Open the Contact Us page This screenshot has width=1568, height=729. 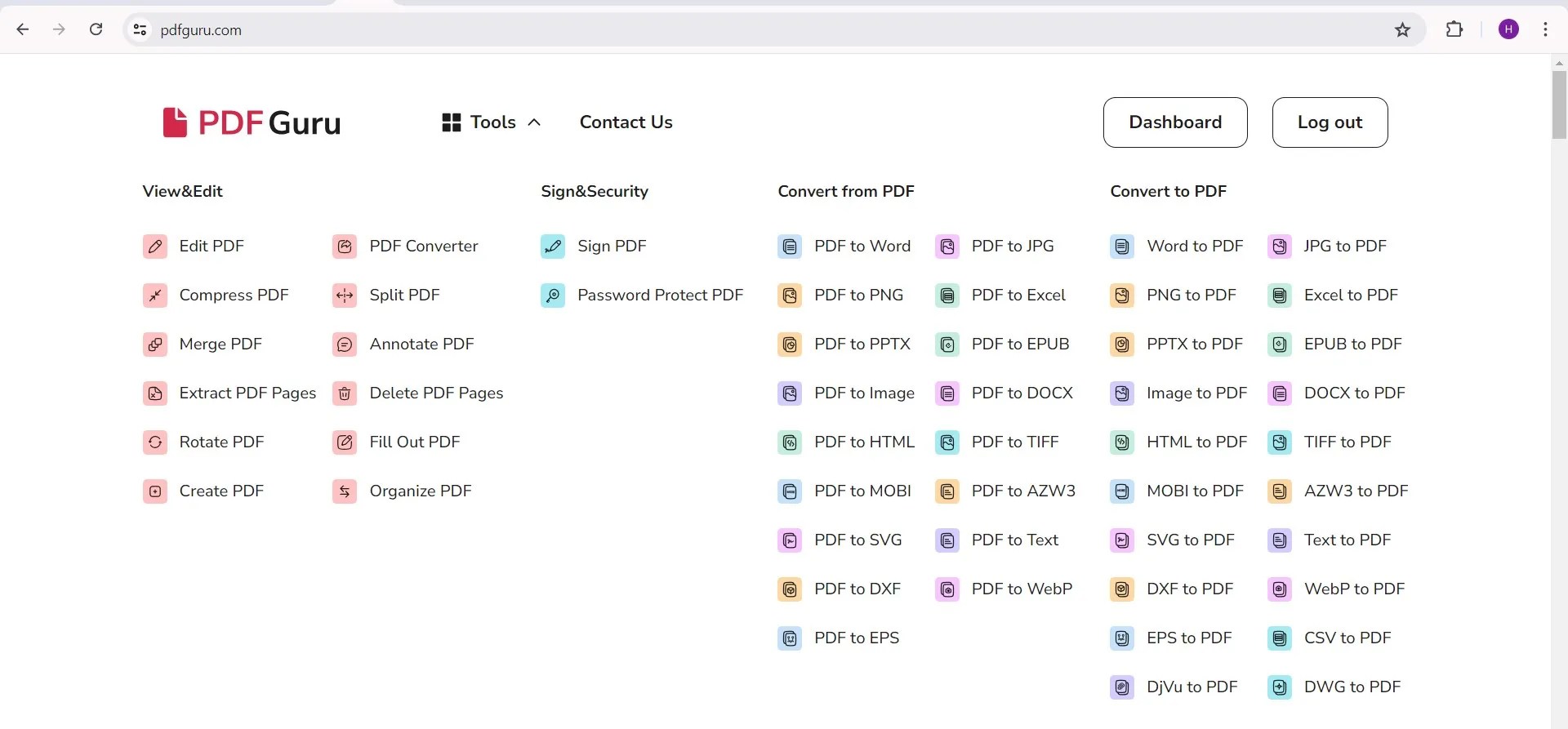626,122
